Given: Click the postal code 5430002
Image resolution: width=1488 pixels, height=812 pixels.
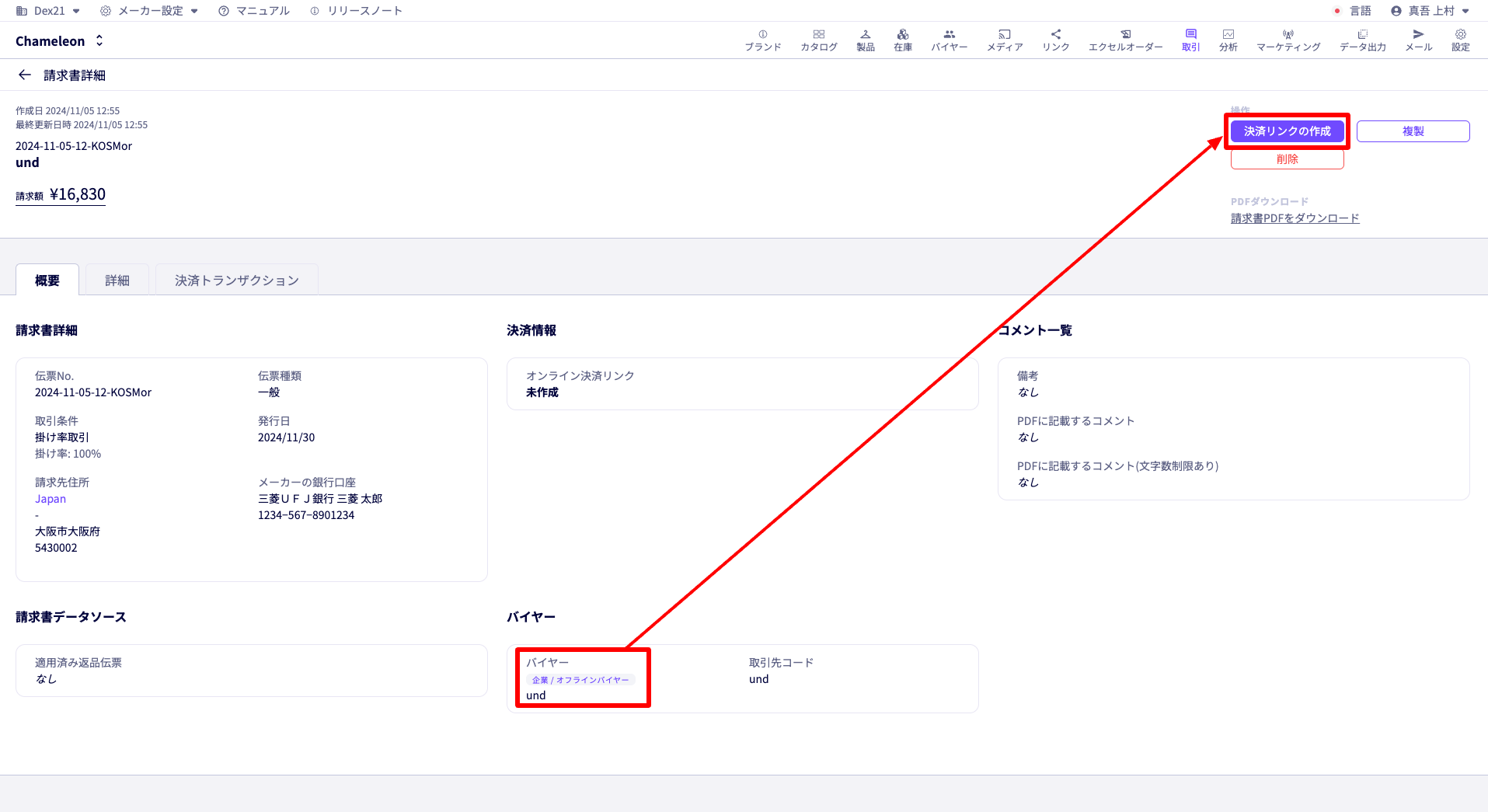Looking at the screenshot, I should (x=56, y=548).
